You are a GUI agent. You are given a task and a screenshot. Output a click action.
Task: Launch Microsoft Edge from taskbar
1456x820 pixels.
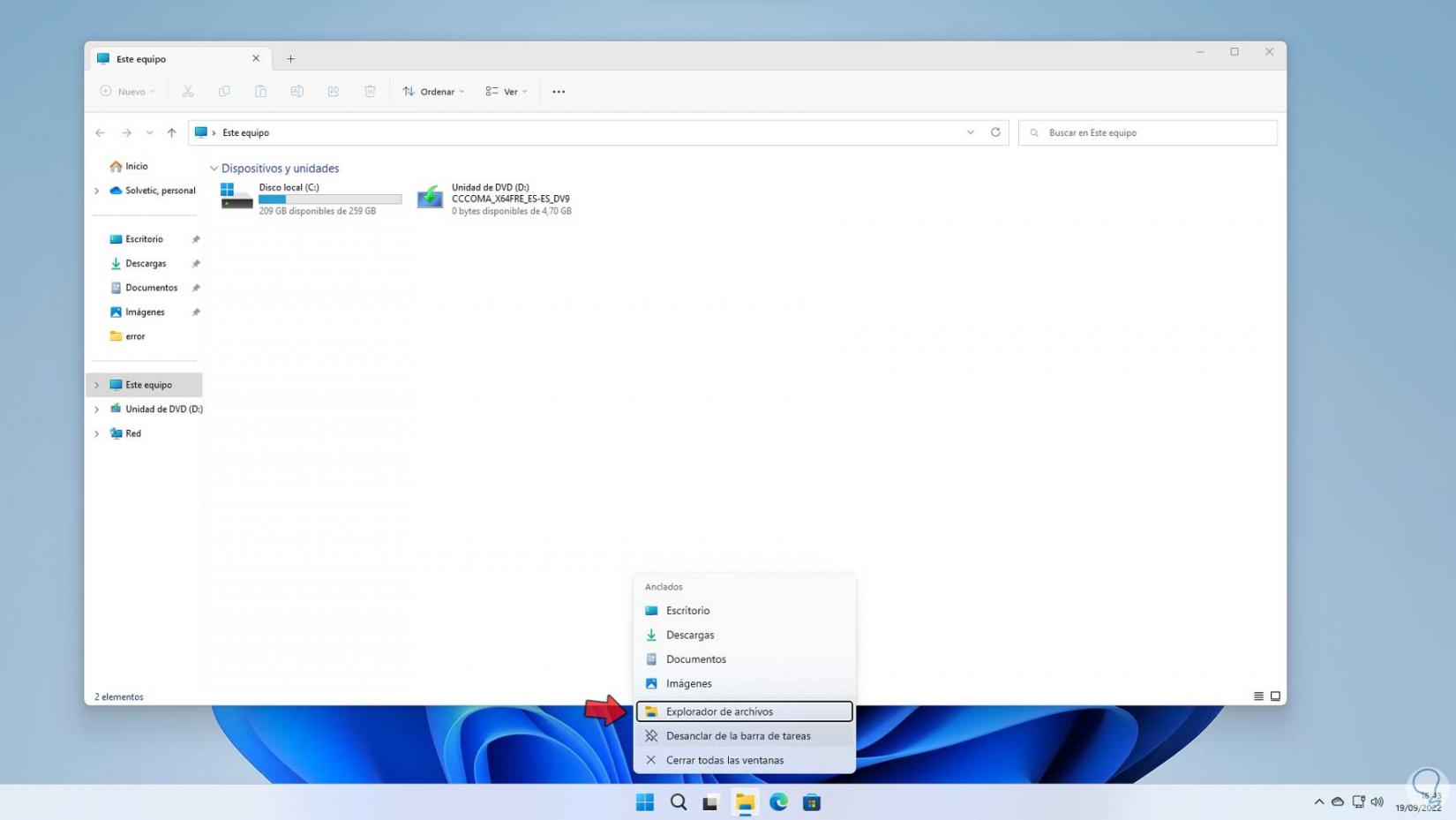(x=778, y=802)
